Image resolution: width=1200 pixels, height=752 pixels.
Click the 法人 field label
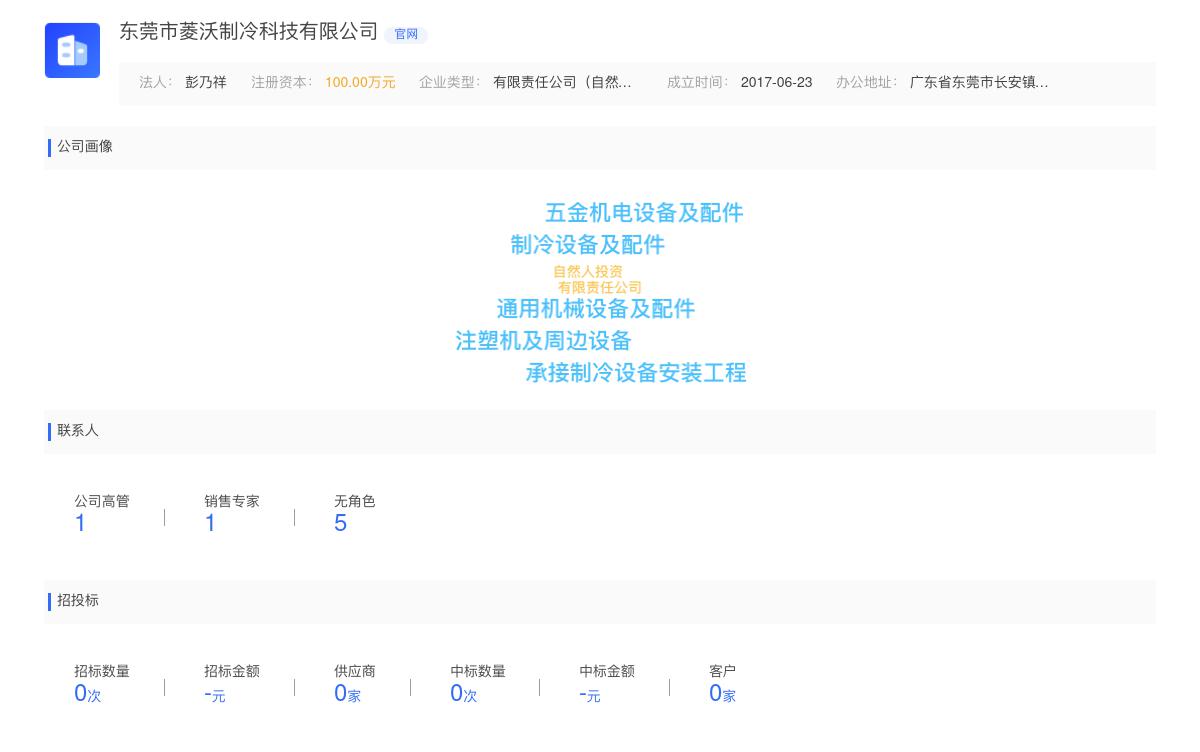coord(156,83)
